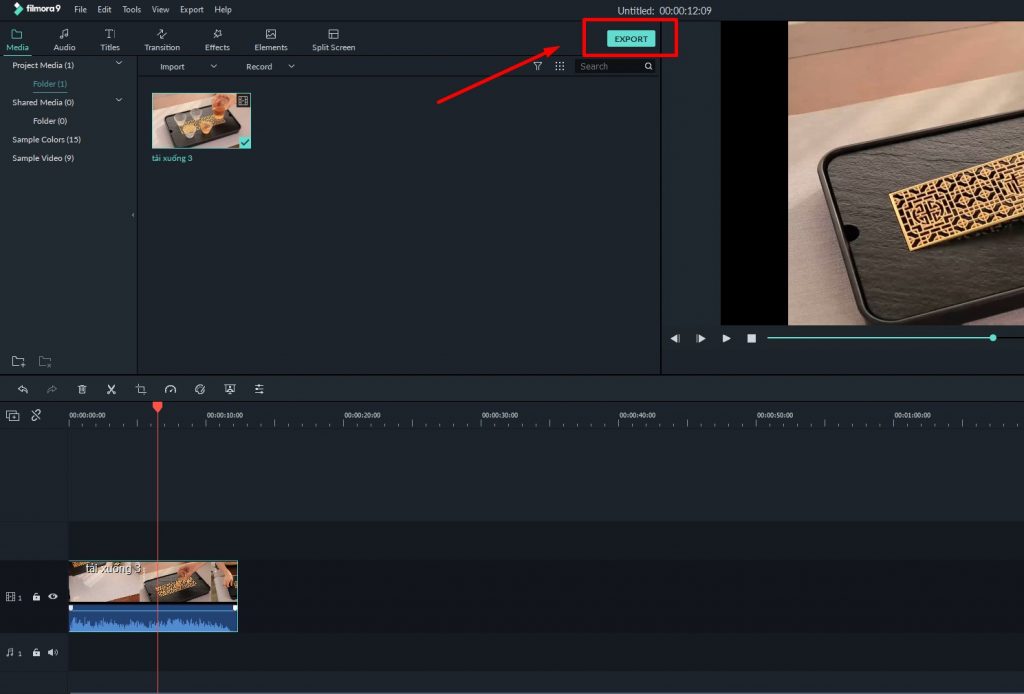Click the Audio Mixer icon in timeline toolbar
The width and height of the screenshot is (1024, 694).
pyautogui.click(x=258, y=389)
